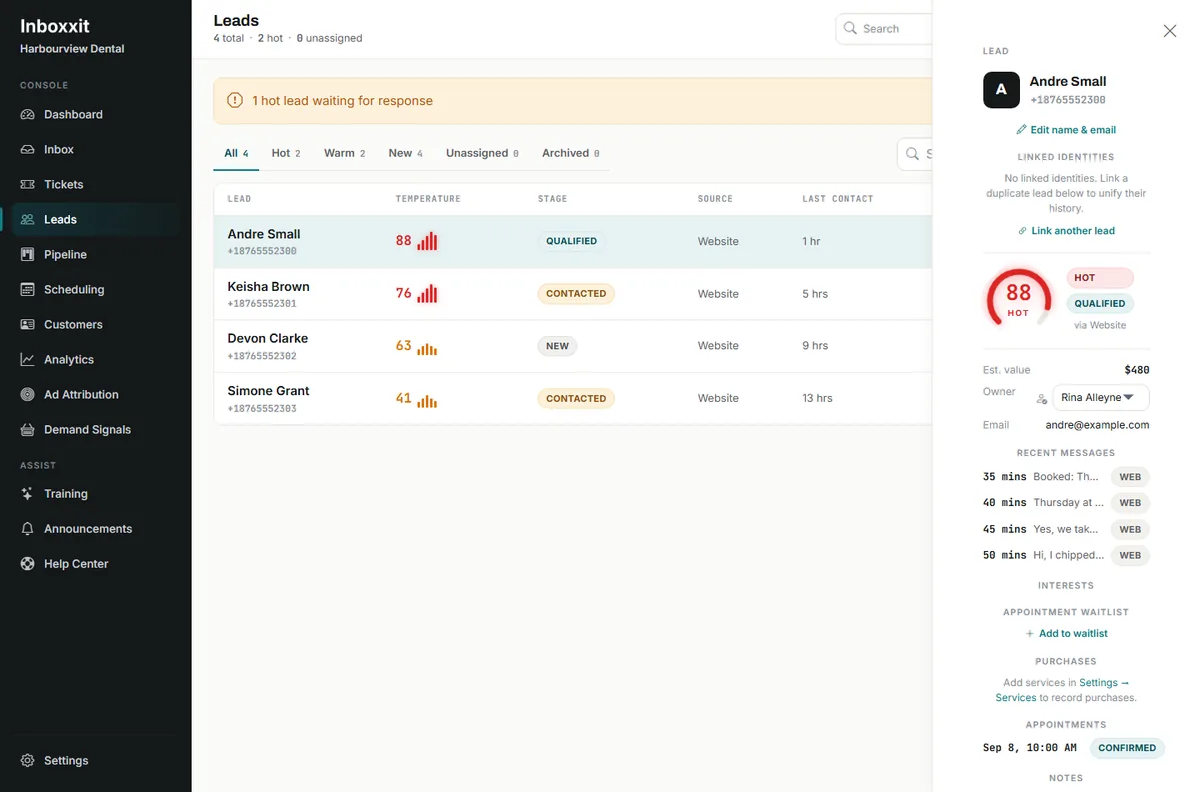Viewport: 1200px width, 792px height.
Task: Switch to the All leads tab
Action: tap(236, 154)
